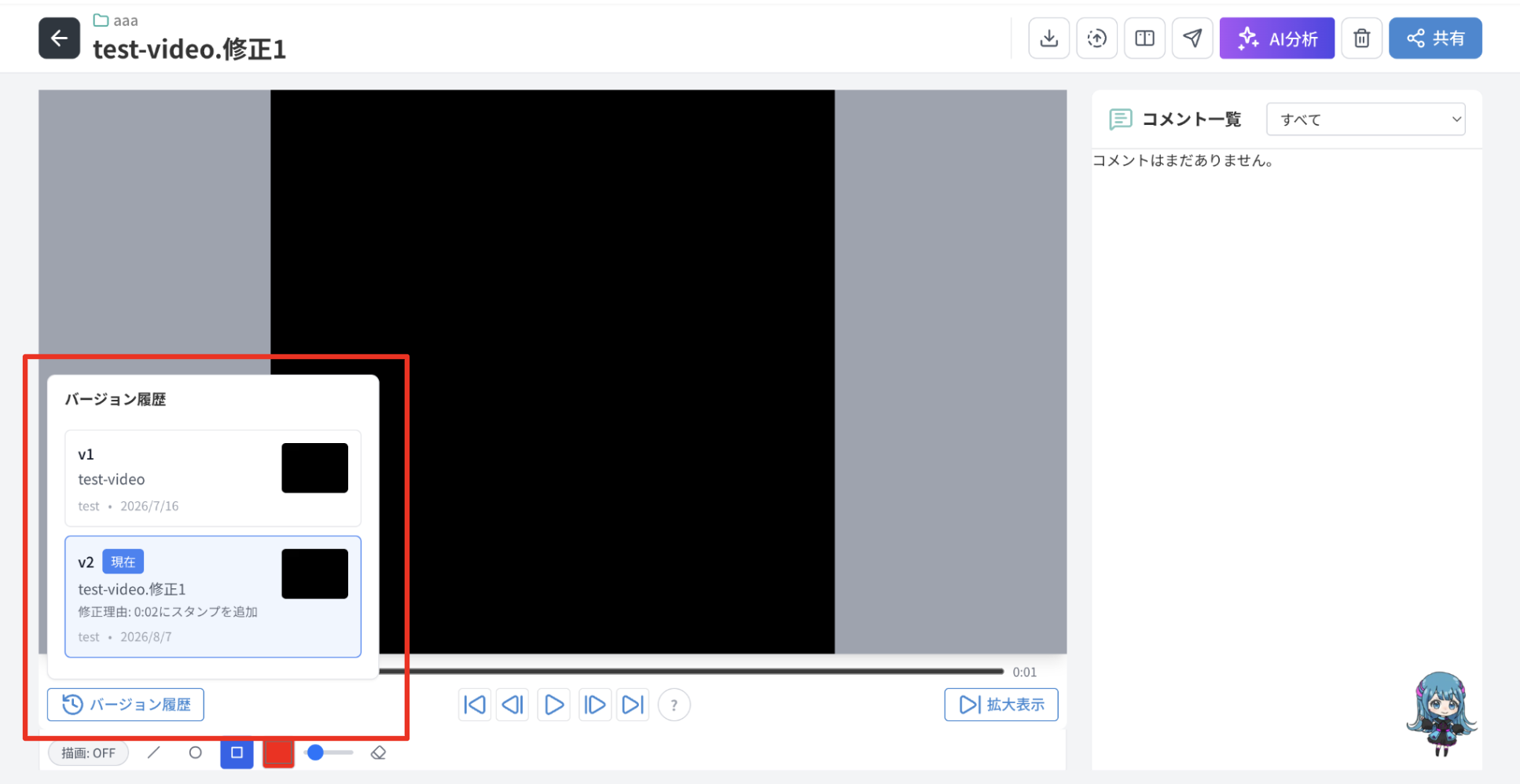
Task: Click the chat mascot character
Action: click(1441, 713)
